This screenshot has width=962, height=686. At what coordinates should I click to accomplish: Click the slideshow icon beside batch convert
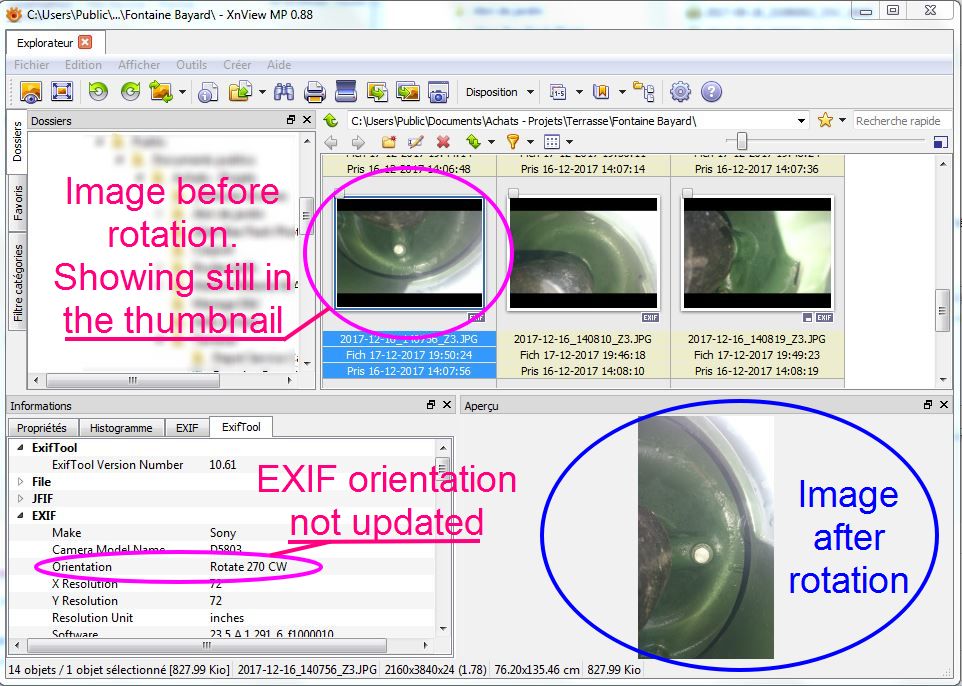coord(408,92)
